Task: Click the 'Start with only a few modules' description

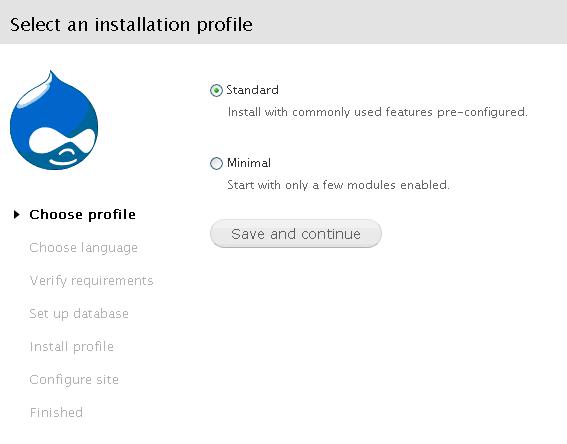Action: [338, 185]
